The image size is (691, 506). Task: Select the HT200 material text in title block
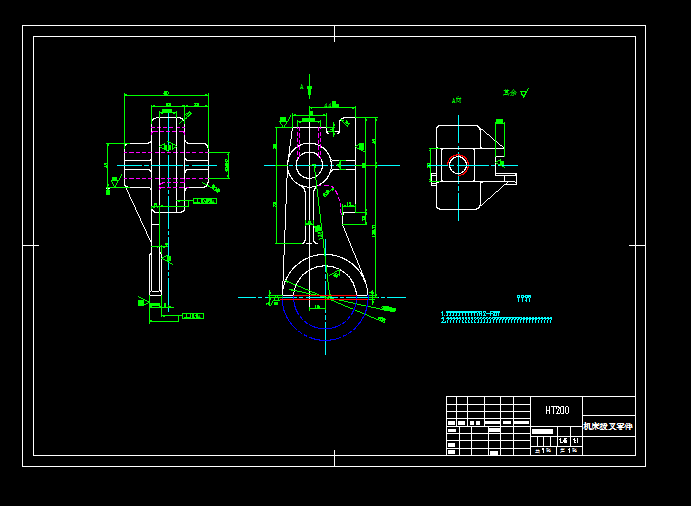pyautogui.click(x=557, y=410)
